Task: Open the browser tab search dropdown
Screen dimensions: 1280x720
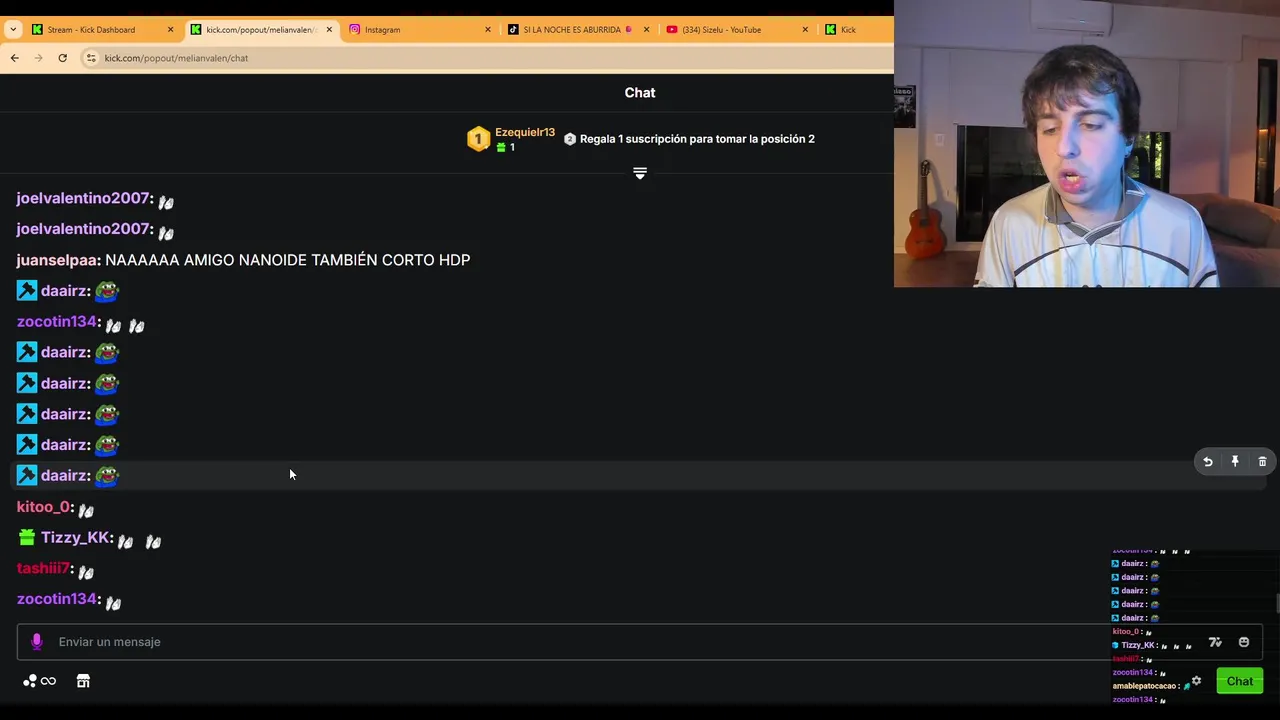Action: coord(13,29)
